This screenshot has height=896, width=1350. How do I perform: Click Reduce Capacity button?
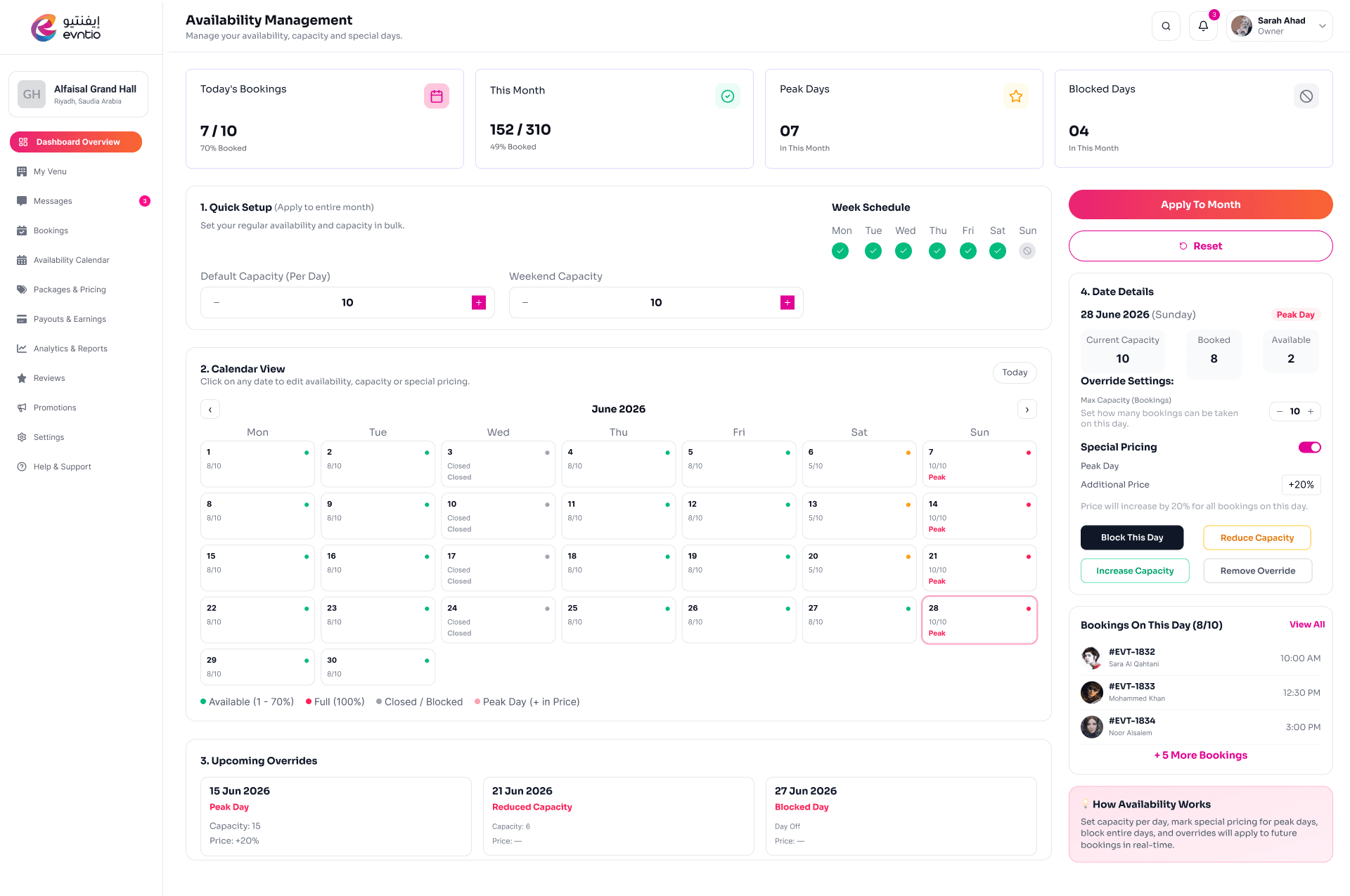(x=1256, y=538)
